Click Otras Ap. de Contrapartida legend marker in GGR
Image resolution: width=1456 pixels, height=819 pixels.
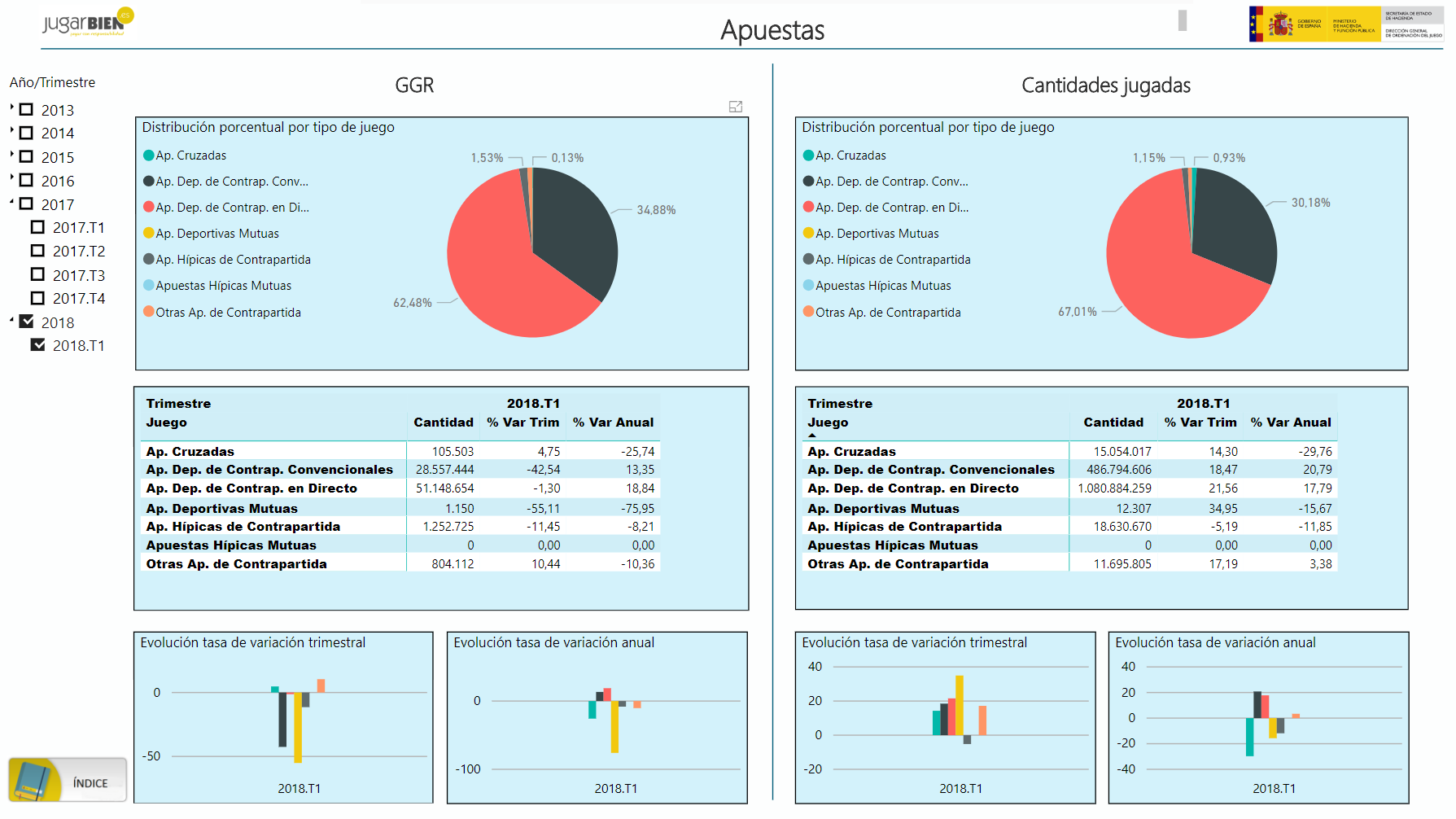149,312
